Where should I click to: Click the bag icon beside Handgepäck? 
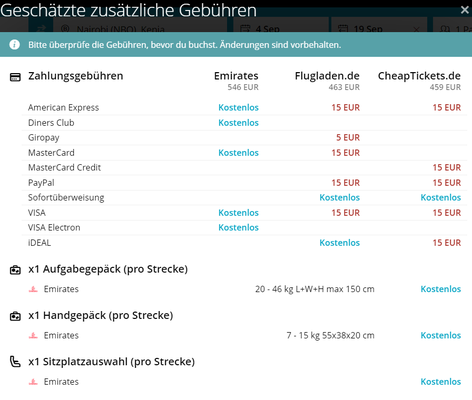15,316
